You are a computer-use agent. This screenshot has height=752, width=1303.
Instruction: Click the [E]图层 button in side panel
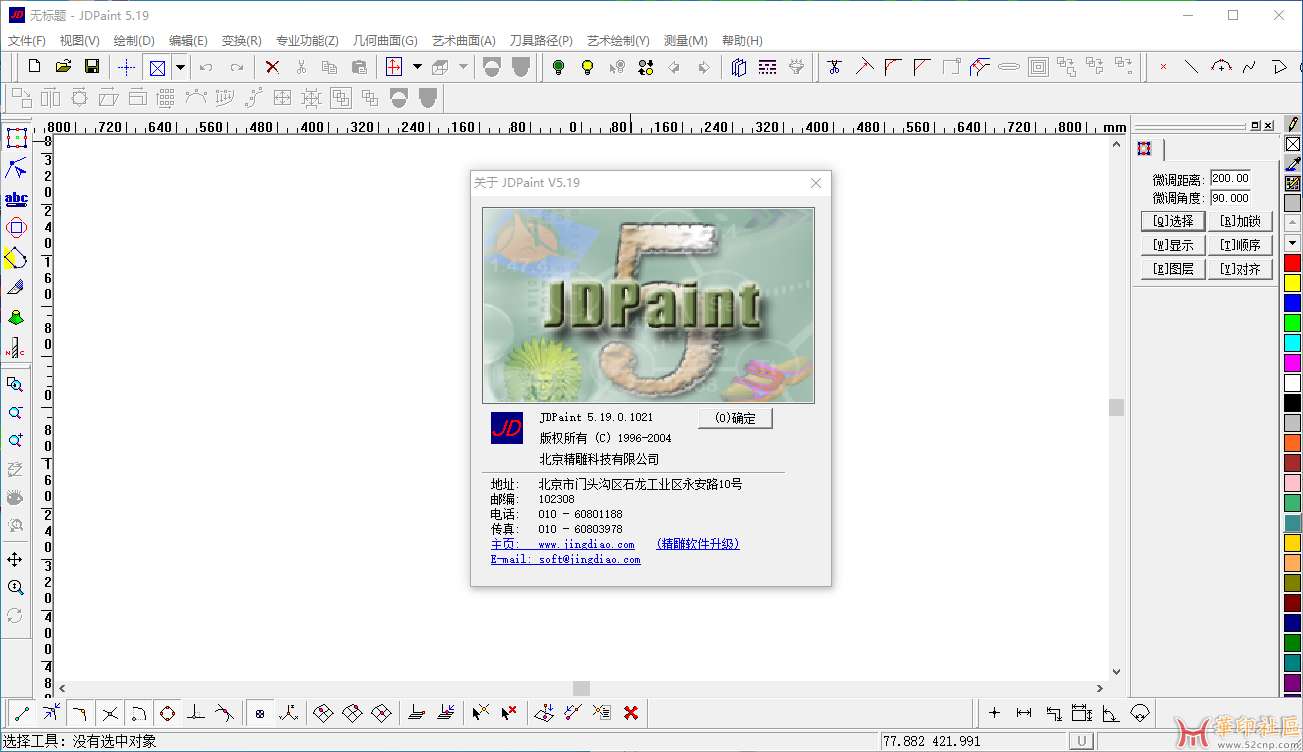(x=1173, y=269)
